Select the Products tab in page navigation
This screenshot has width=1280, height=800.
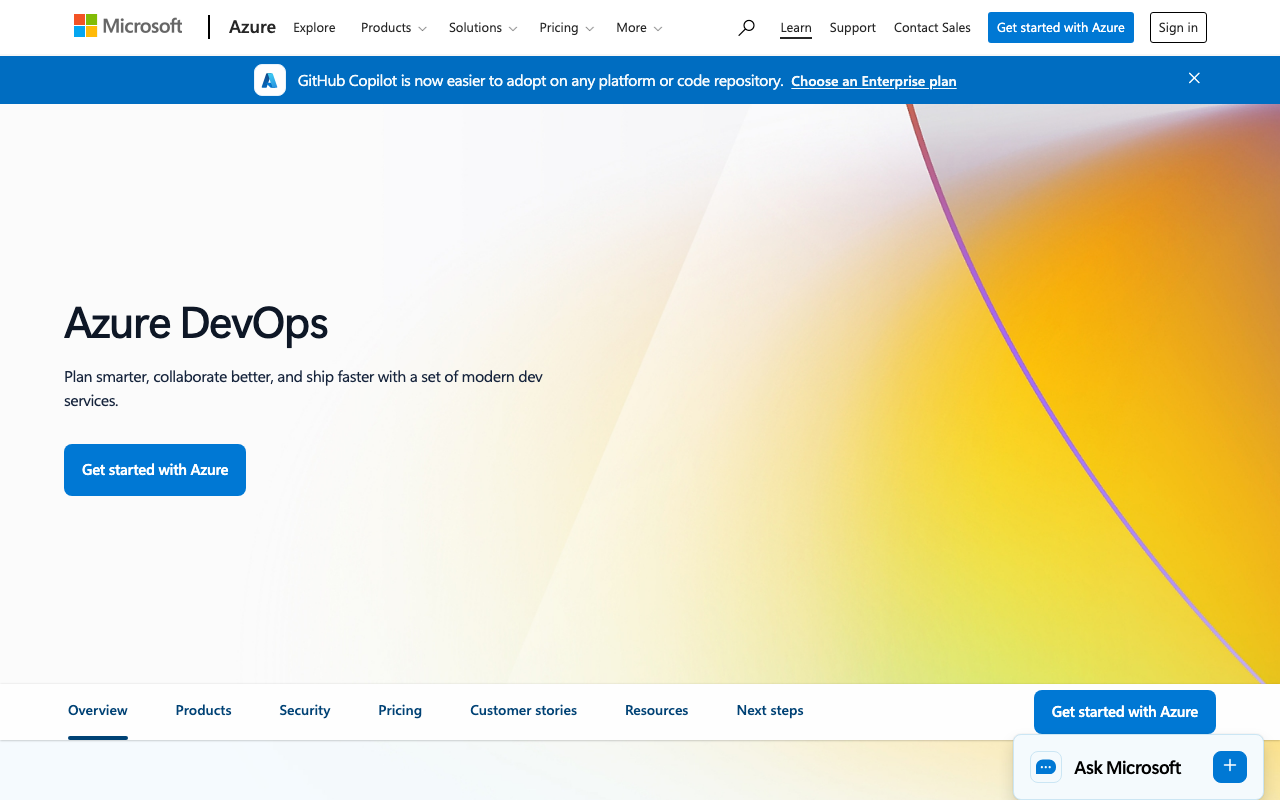click(x=203, y=711)
